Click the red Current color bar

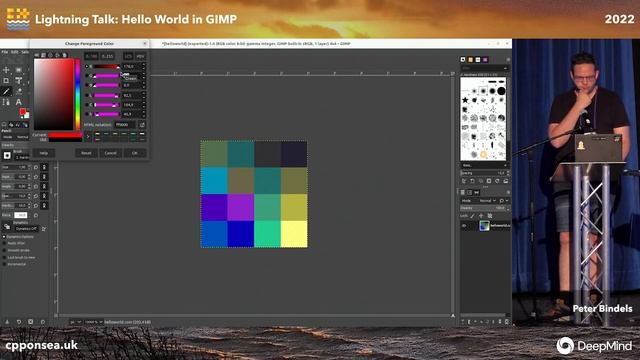pyautogui.click(x=65, y=135)
